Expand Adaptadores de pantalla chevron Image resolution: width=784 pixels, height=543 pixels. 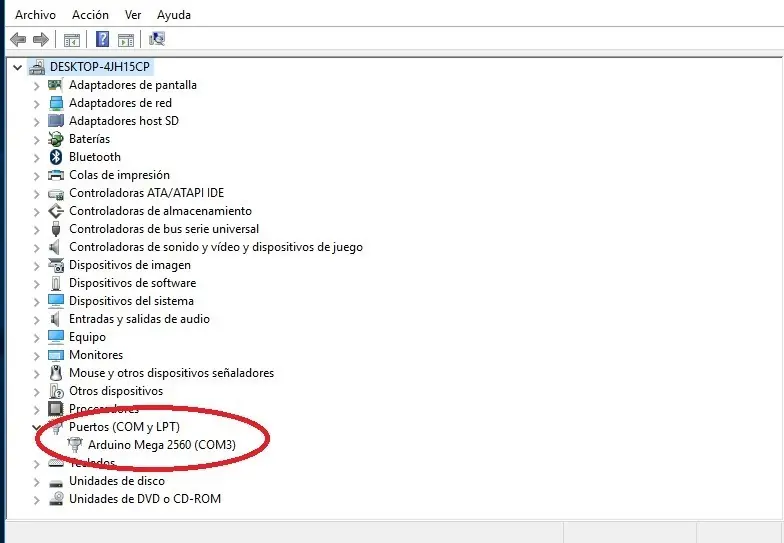coord(36,86)
